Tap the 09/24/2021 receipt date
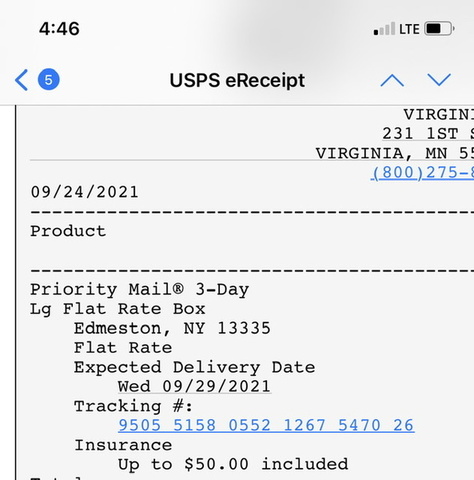Screen dimensions: 474x480 coord(85,192)
